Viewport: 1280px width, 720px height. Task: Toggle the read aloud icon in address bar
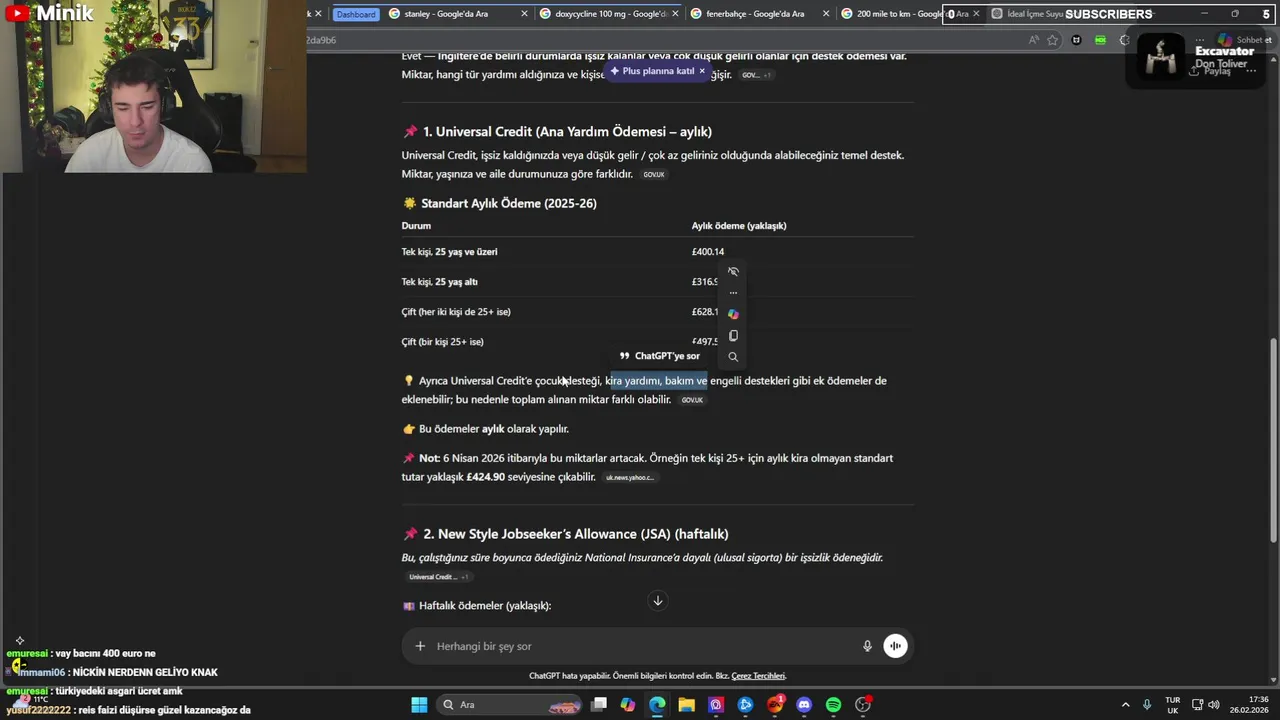click(1033, 40)
